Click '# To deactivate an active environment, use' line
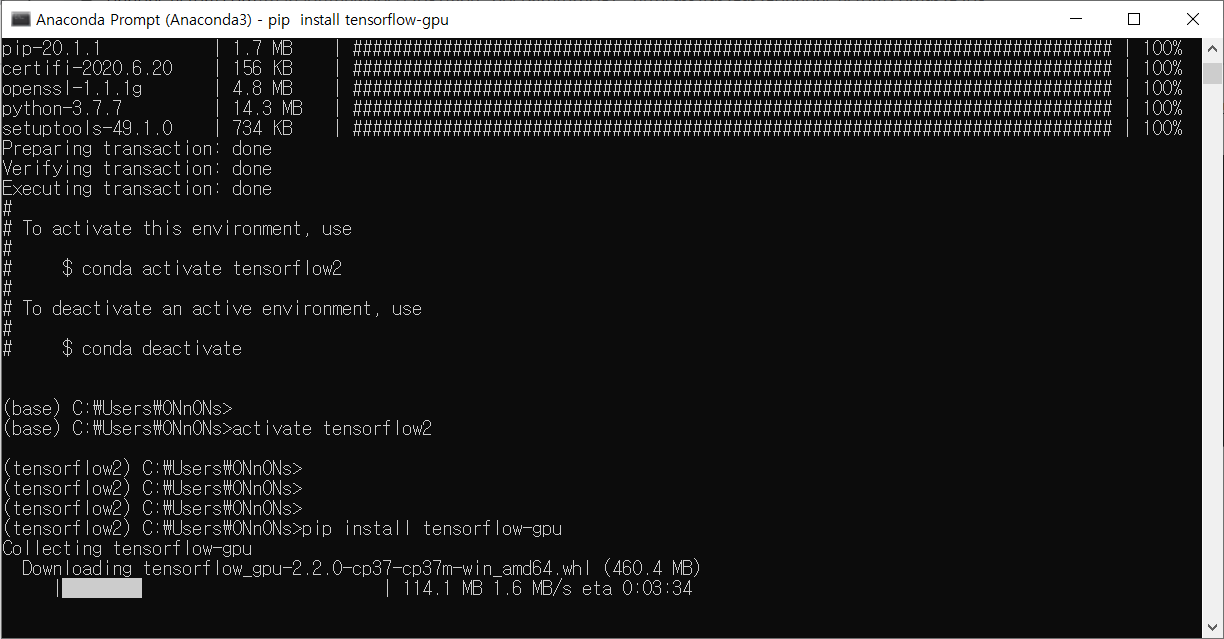 point(212,308)
